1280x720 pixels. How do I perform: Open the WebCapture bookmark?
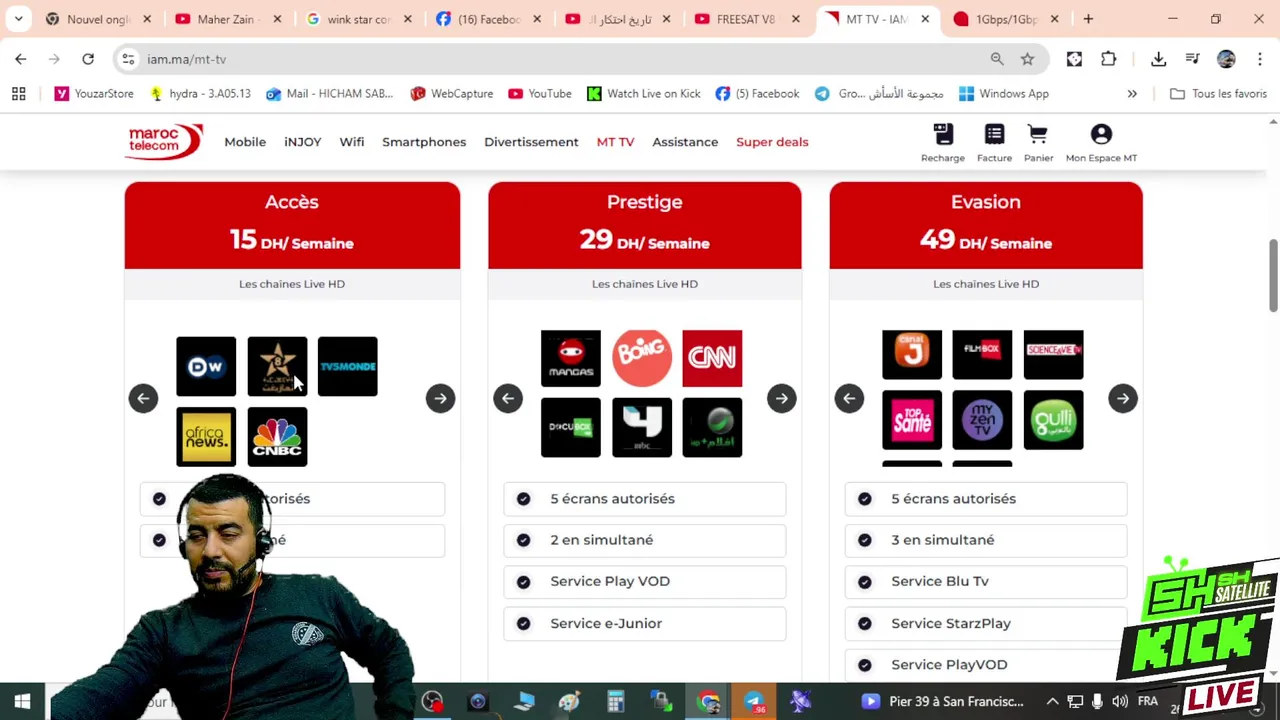[451, 94]
